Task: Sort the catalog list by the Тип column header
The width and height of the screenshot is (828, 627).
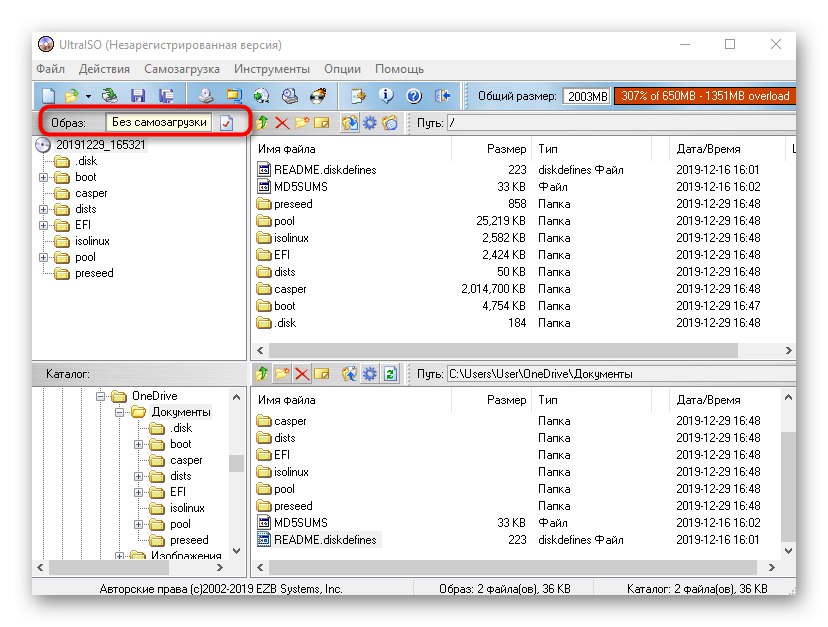Action: pos(591,400)
